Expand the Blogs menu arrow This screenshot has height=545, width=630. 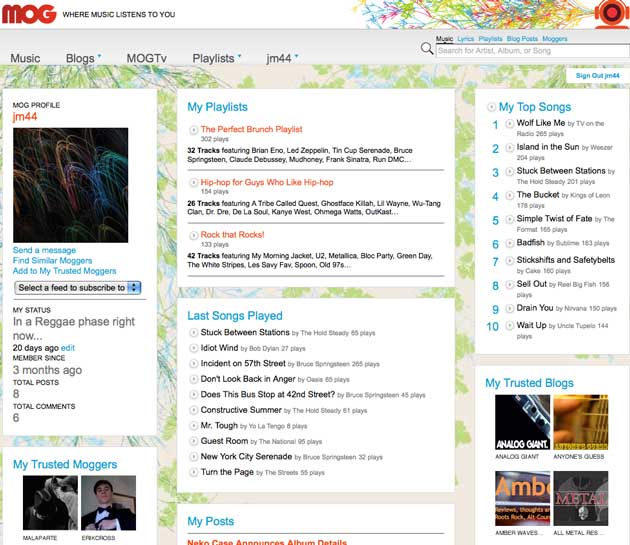point(99,55)
